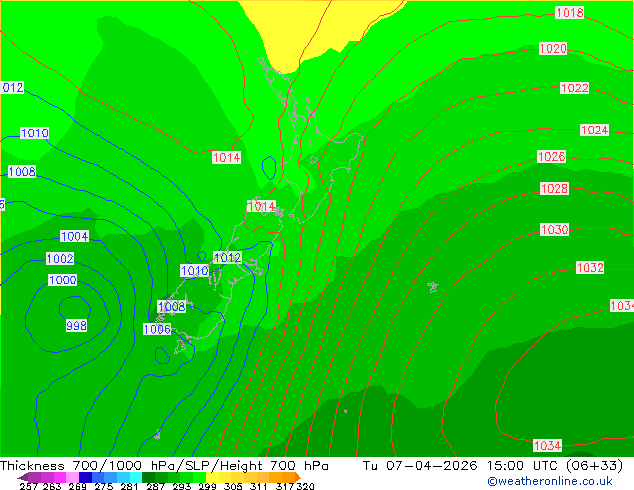Click the 1020 isobar label
This screenshot has height=490, width=634.
pos(553,49)
